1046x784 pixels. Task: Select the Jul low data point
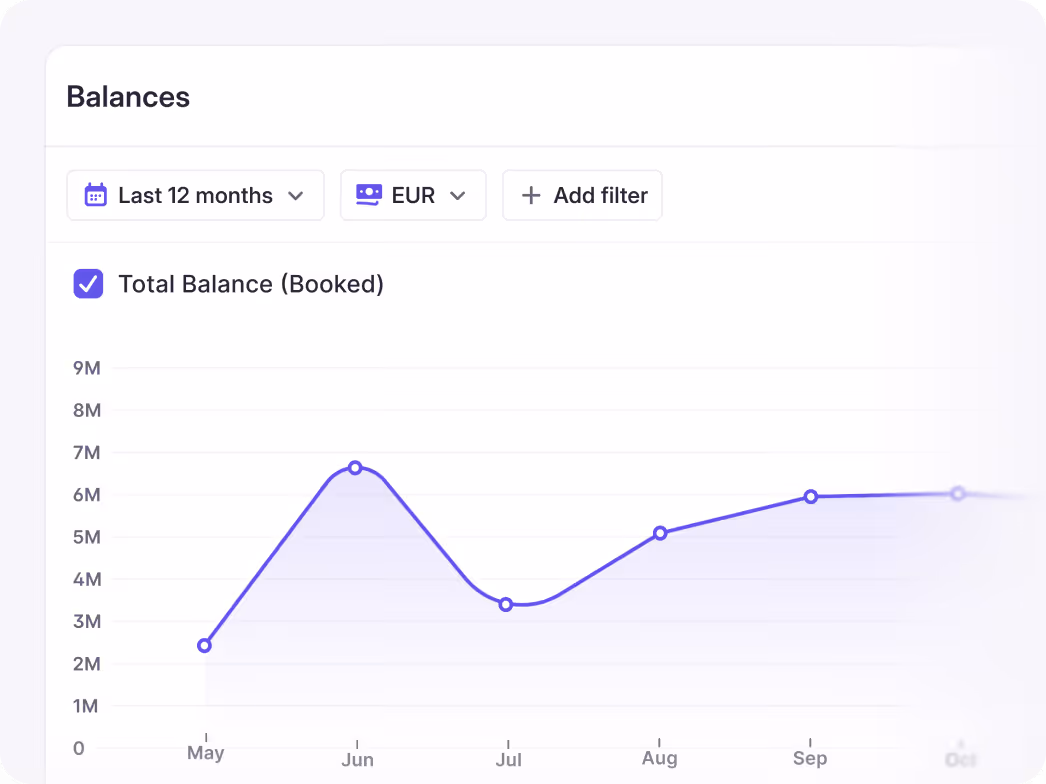506,605
